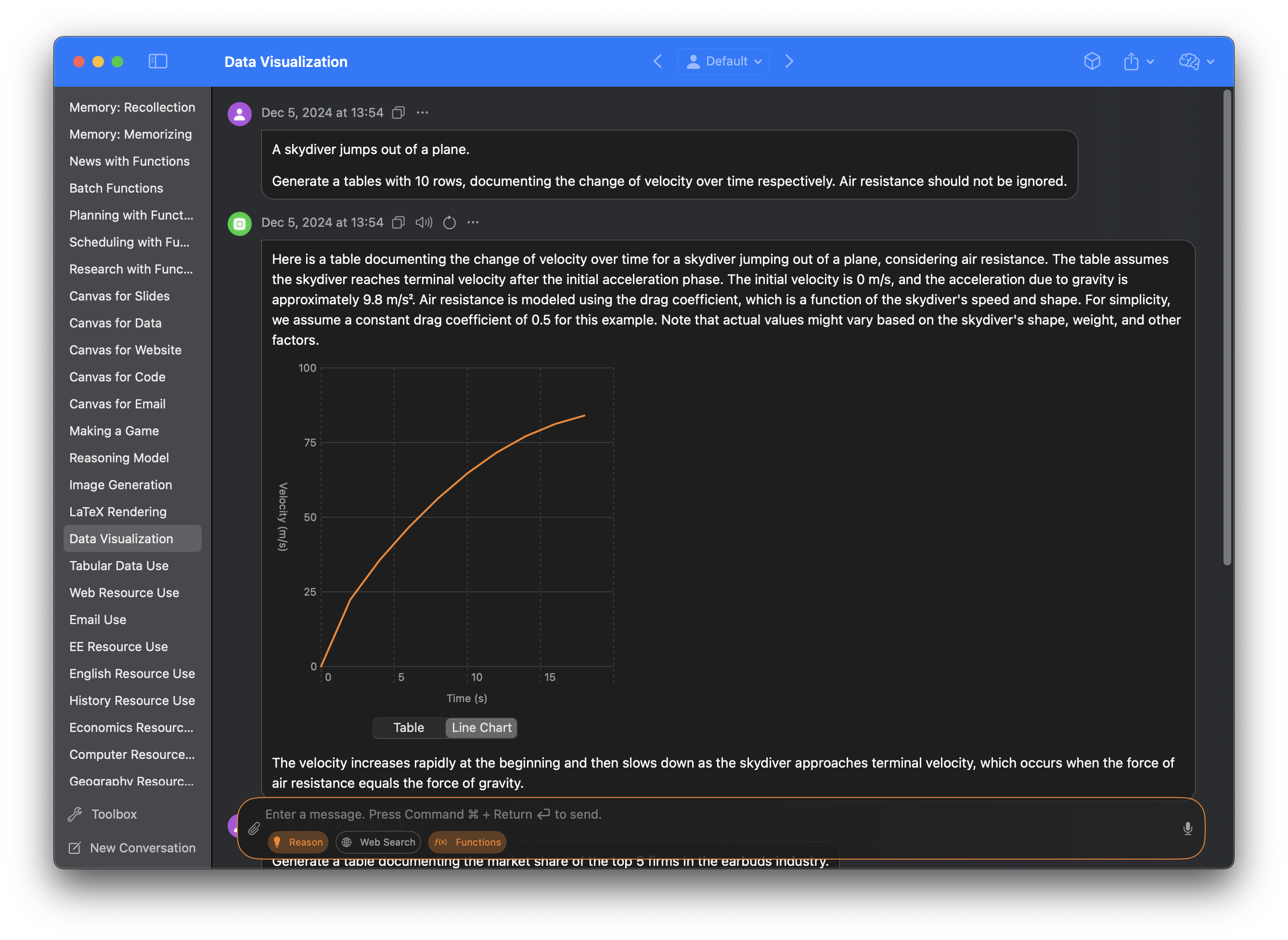The image size is (1288, 940).
Task: Open the 3D cube icon in toolbar
Action: [x=1092, y=62]
